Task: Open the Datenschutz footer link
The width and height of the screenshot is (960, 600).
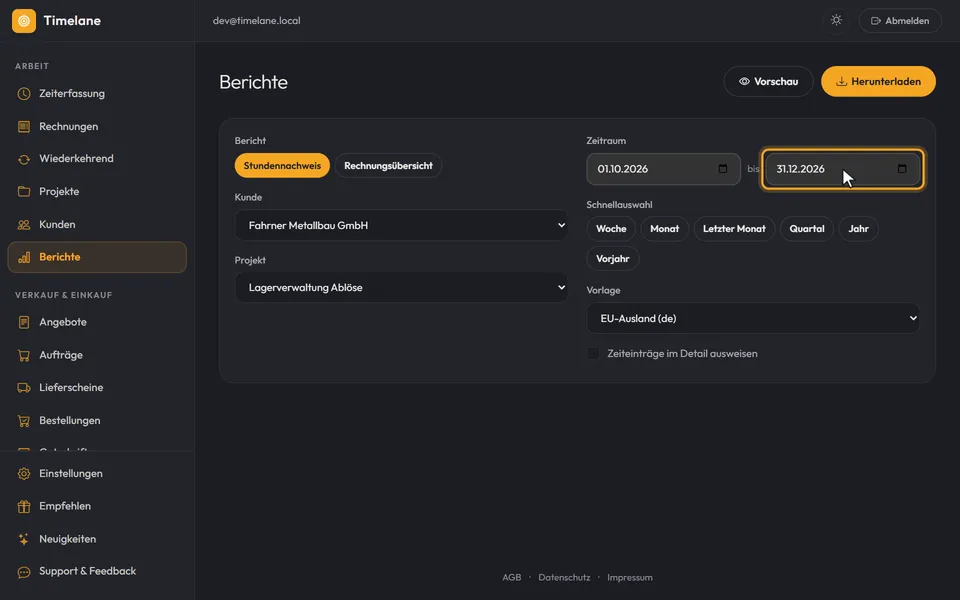Action: click(x=564, y=577)
